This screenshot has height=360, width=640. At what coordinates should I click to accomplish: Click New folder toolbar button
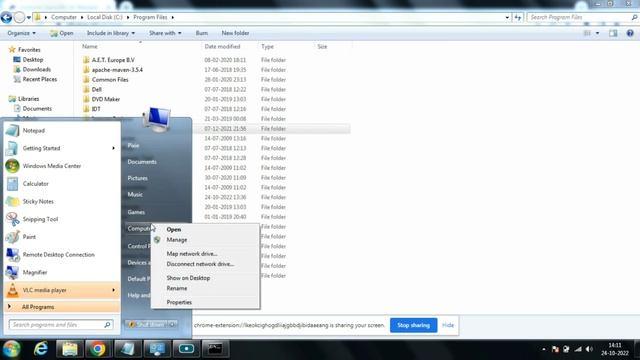pyautogui.click(x=235, y=33)
